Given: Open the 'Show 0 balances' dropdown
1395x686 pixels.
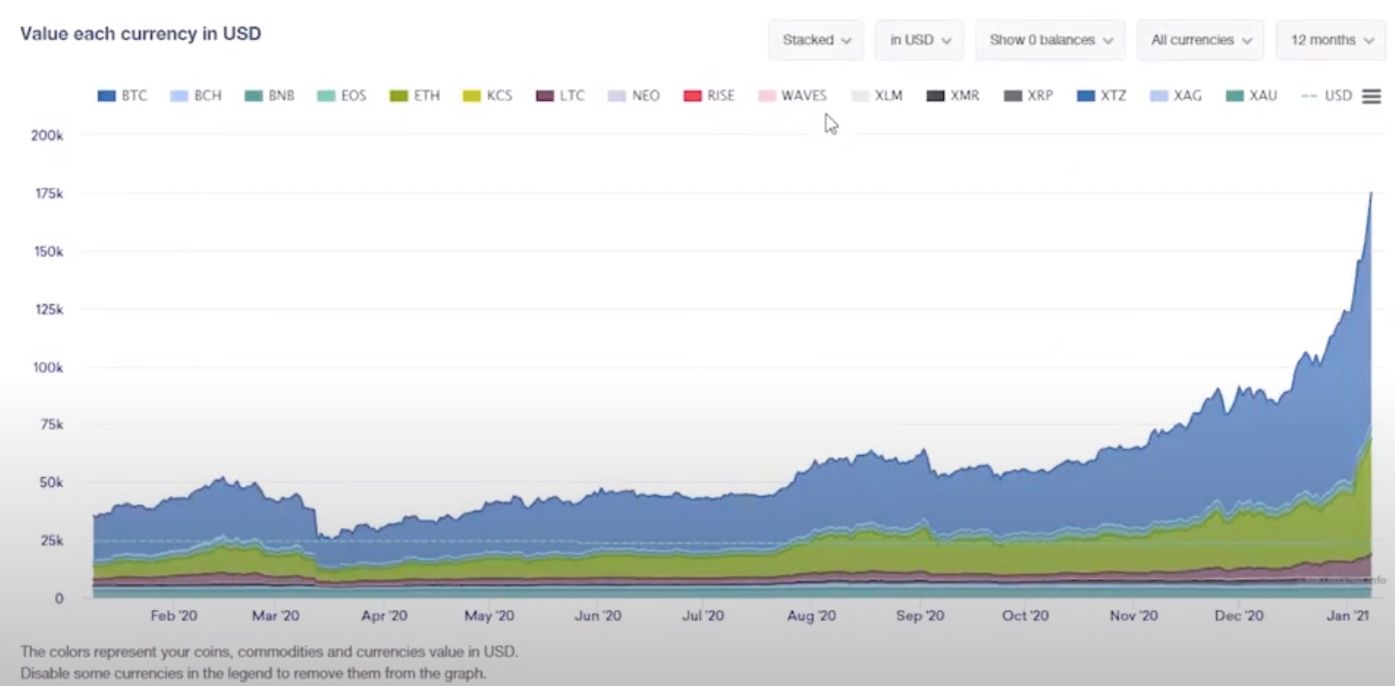Looking at the screenshot, I should pyautogui.click(x=1050, y=40).
